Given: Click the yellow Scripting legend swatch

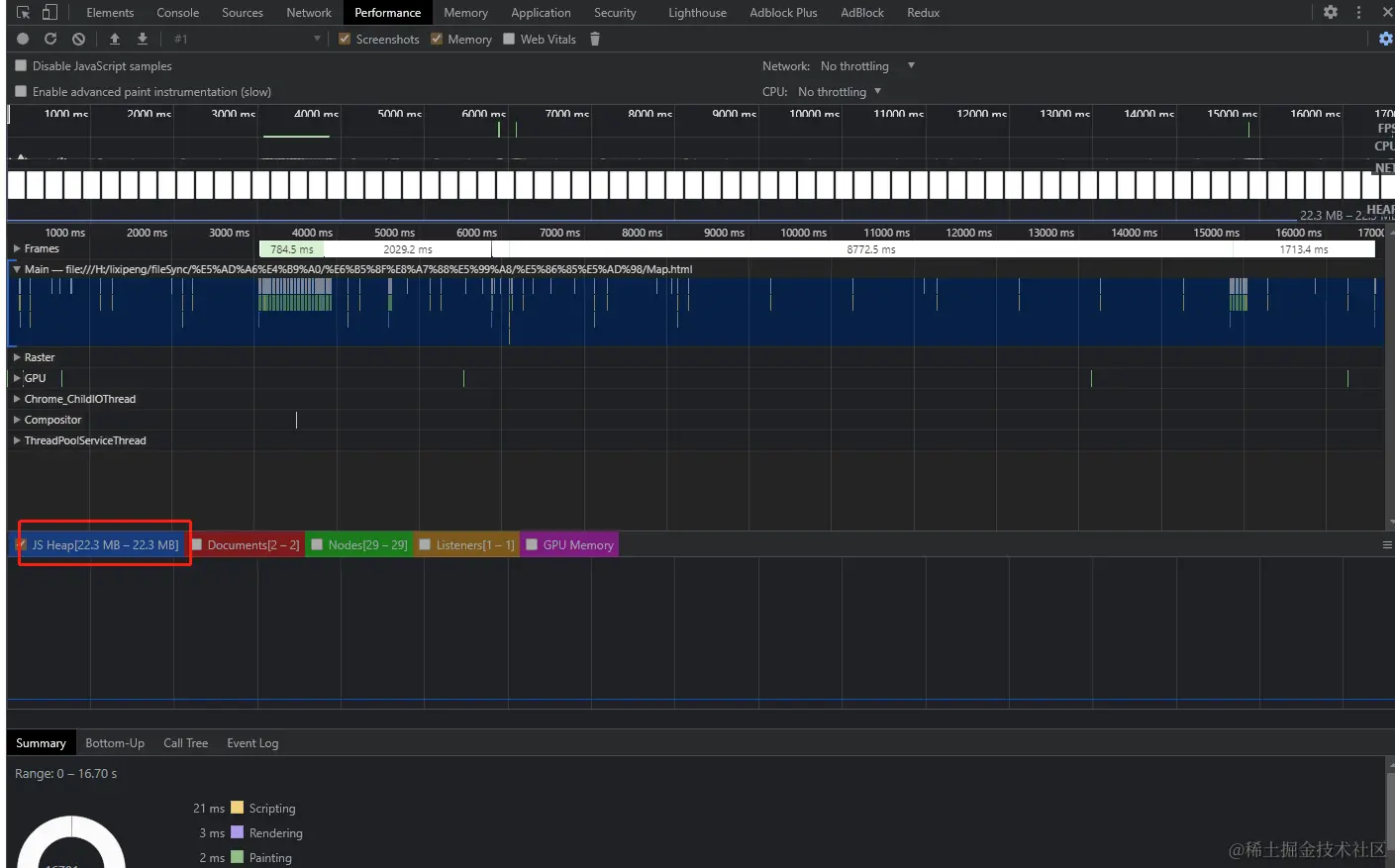Looking at the screenshot, I should tap(237, 808).
